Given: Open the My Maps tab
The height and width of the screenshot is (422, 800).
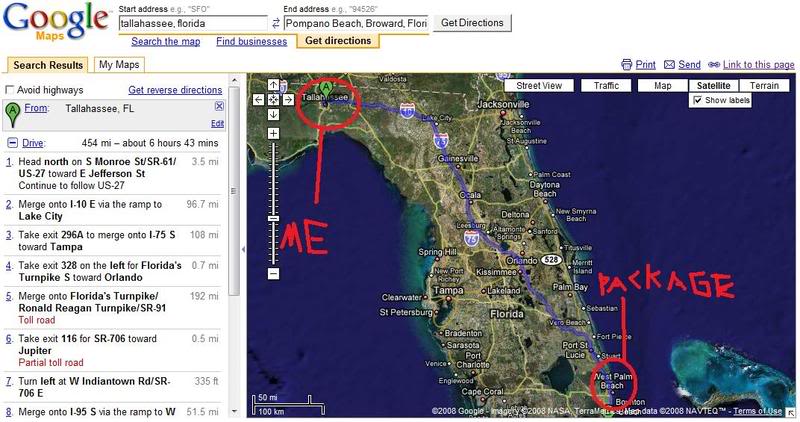Looking at the screenshot, I should pyautogui.click(x=119, y=64).
